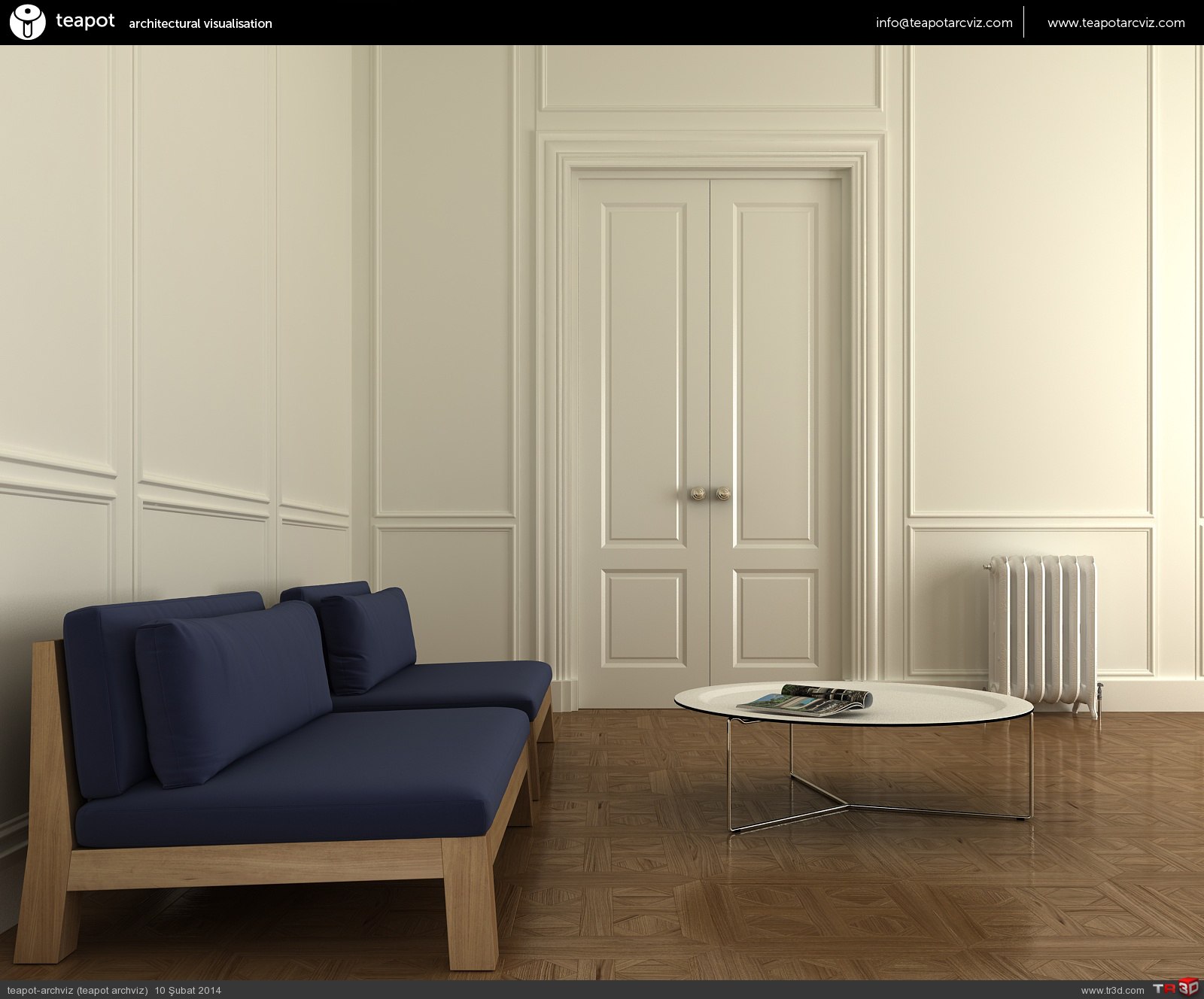Click the right door leaf's lower panel
This screenshot has height=999, width=1204.
pos(775,617)
